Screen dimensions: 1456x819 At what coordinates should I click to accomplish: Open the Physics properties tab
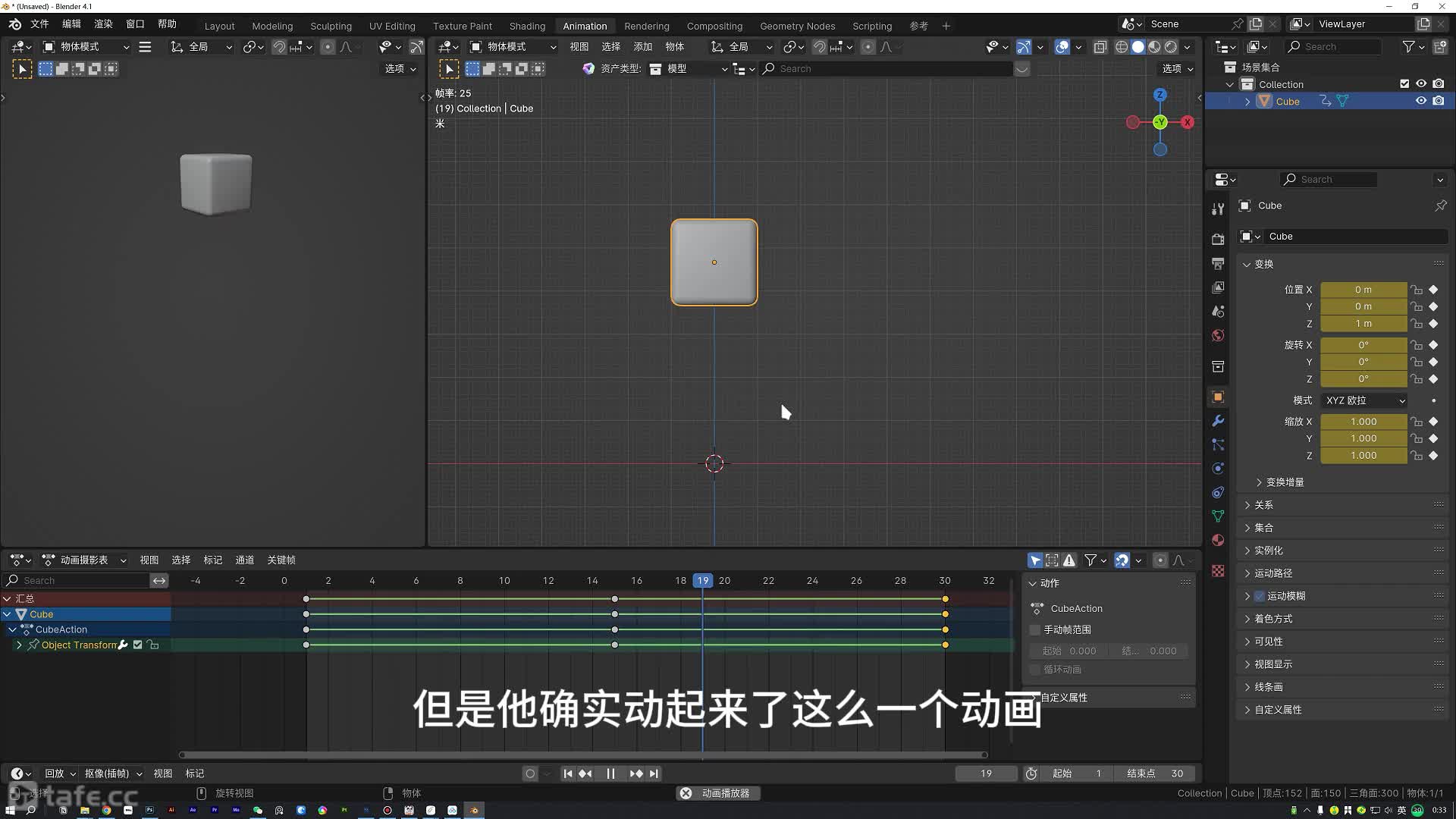tap(1218, 469)
